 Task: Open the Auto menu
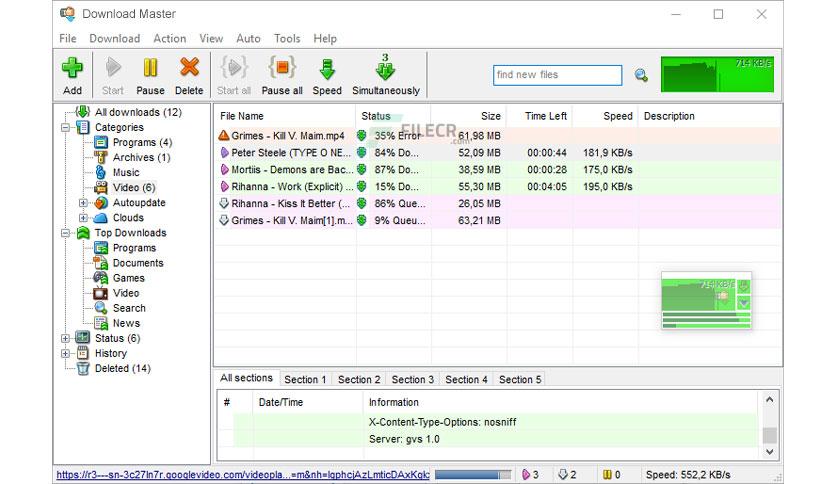[248, 38]
